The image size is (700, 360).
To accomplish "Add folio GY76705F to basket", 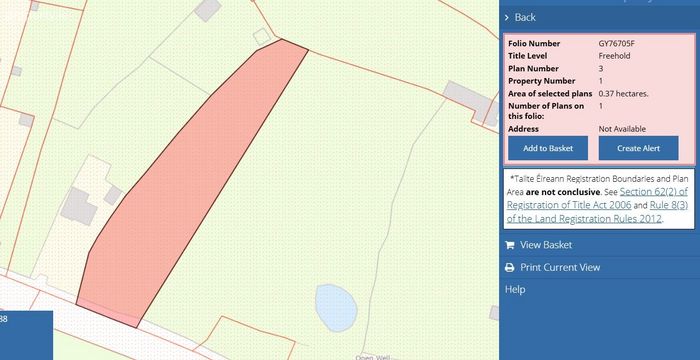I will pos(548,148).
